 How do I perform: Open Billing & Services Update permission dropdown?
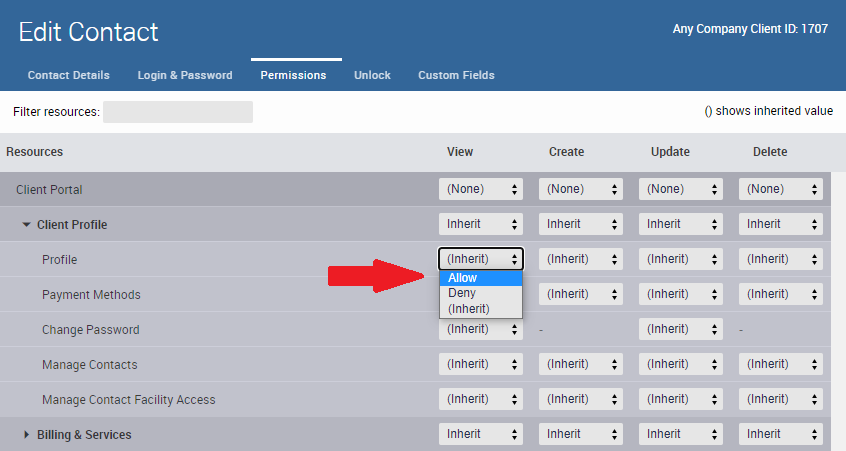(x=681, y=434)
